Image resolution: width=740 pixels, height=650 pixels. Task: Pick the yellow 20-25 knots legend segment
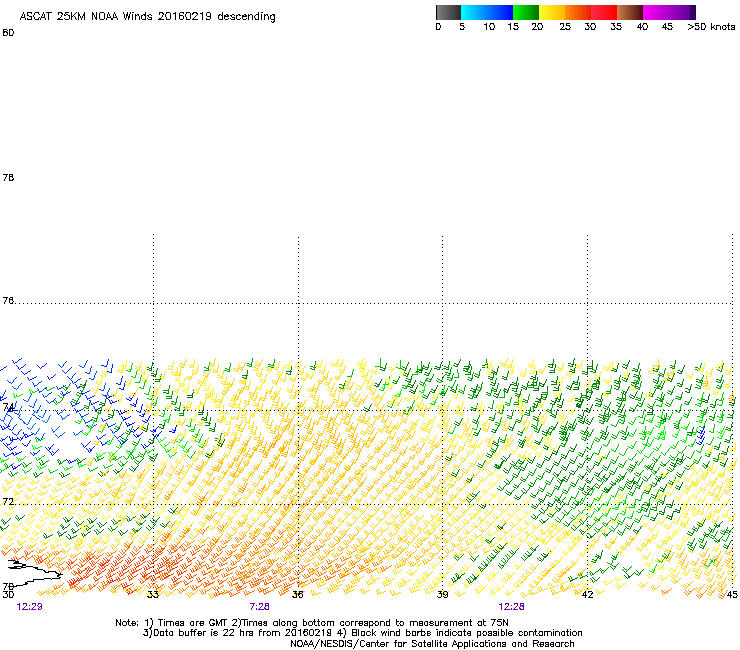coord(552,12)
